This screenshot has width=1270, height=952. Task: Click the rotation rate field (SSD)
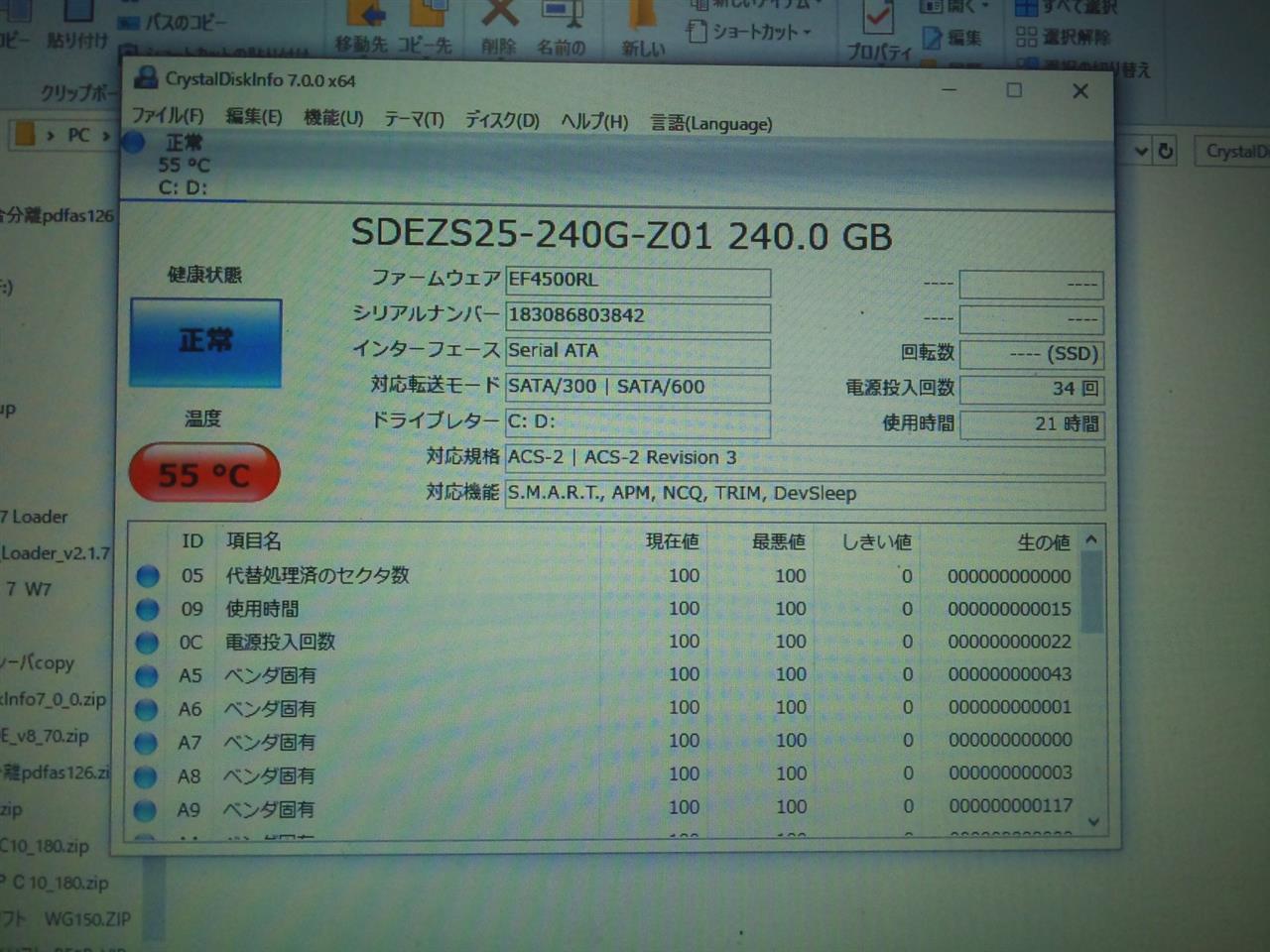pos(1032,354)
